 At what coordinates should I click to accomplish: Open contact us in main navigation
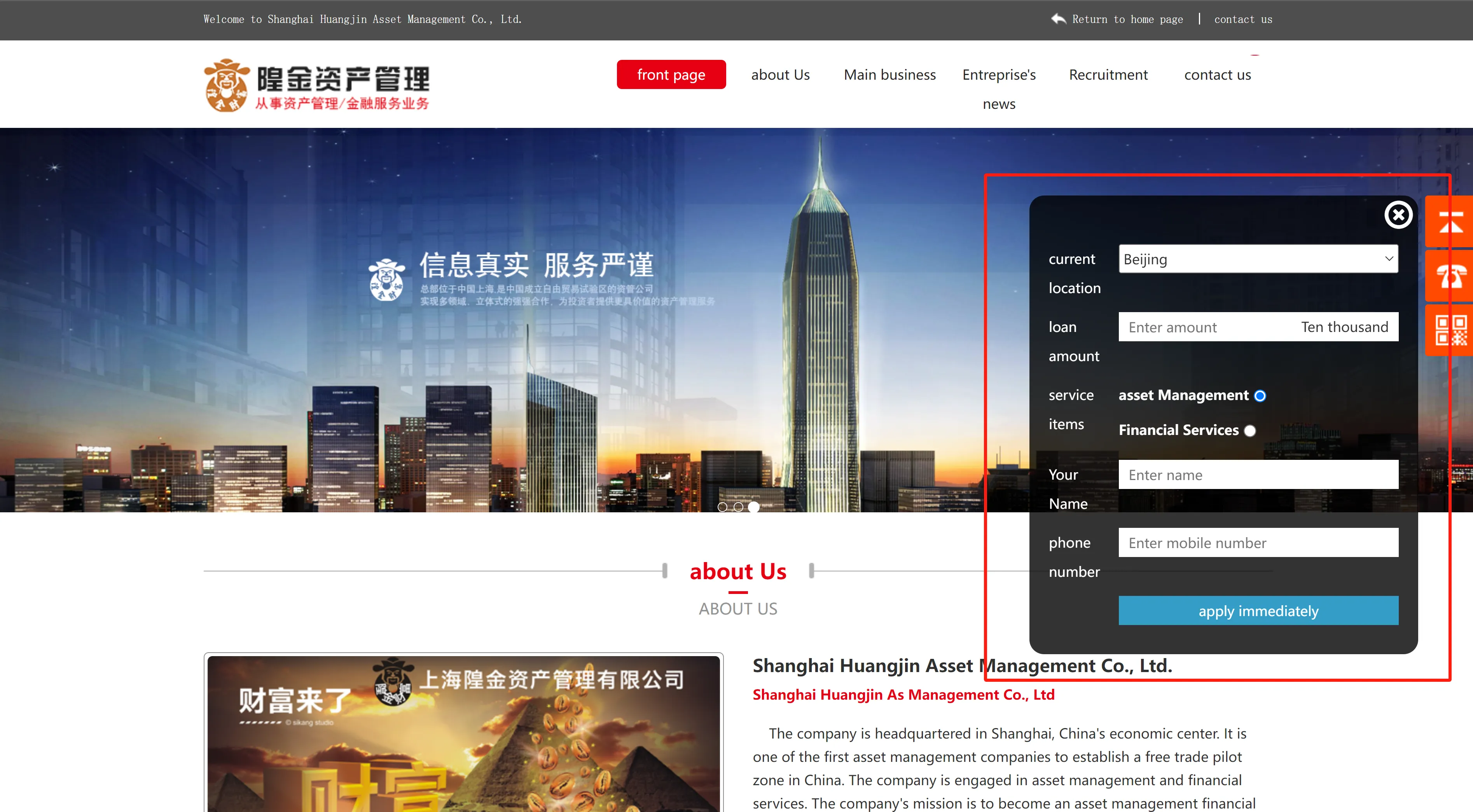pos(1218,75)
